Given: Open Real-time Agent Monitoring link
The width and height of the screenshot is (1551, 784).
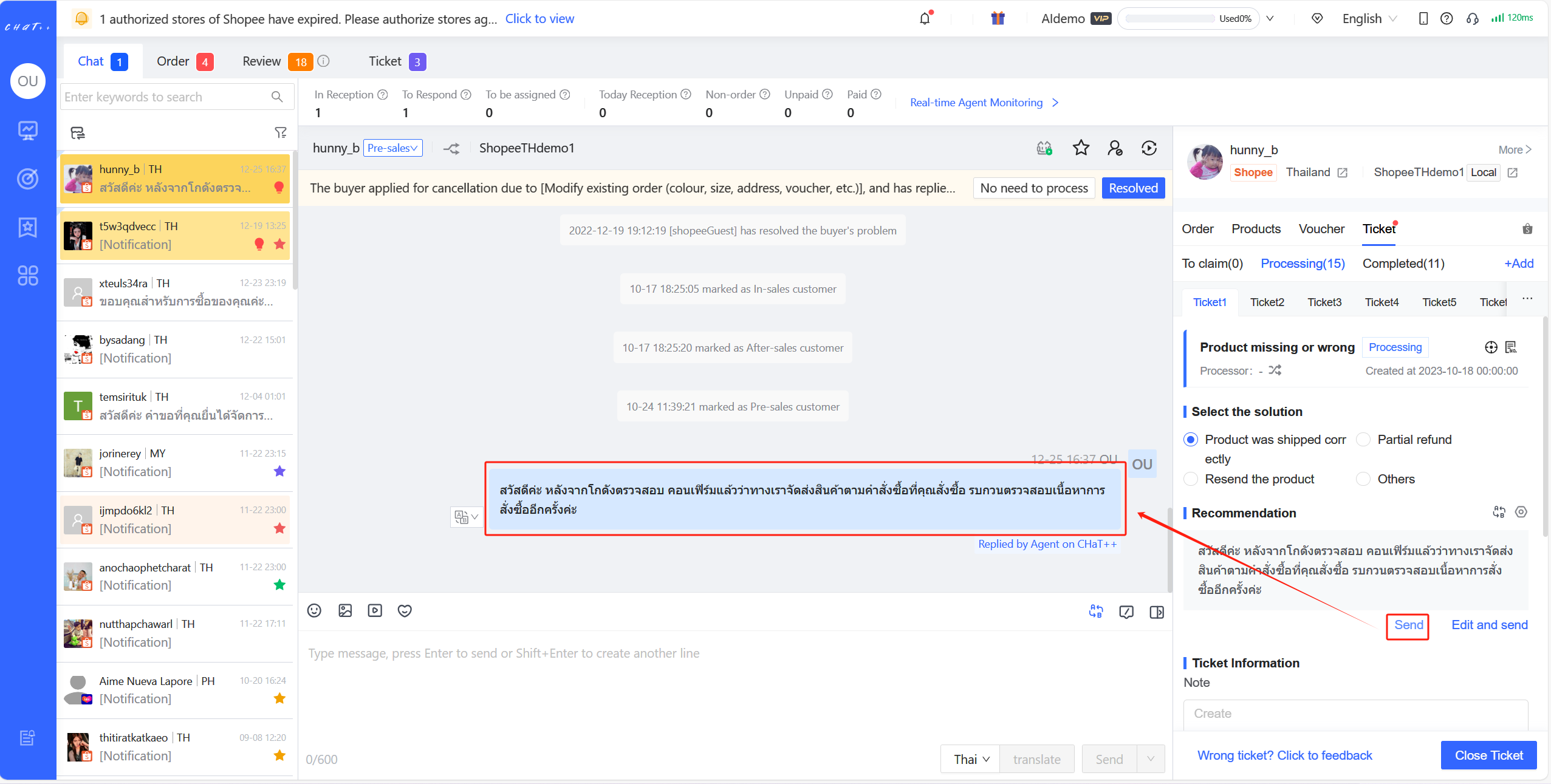Looking at the screenshot, I should [x=984, y=103].
